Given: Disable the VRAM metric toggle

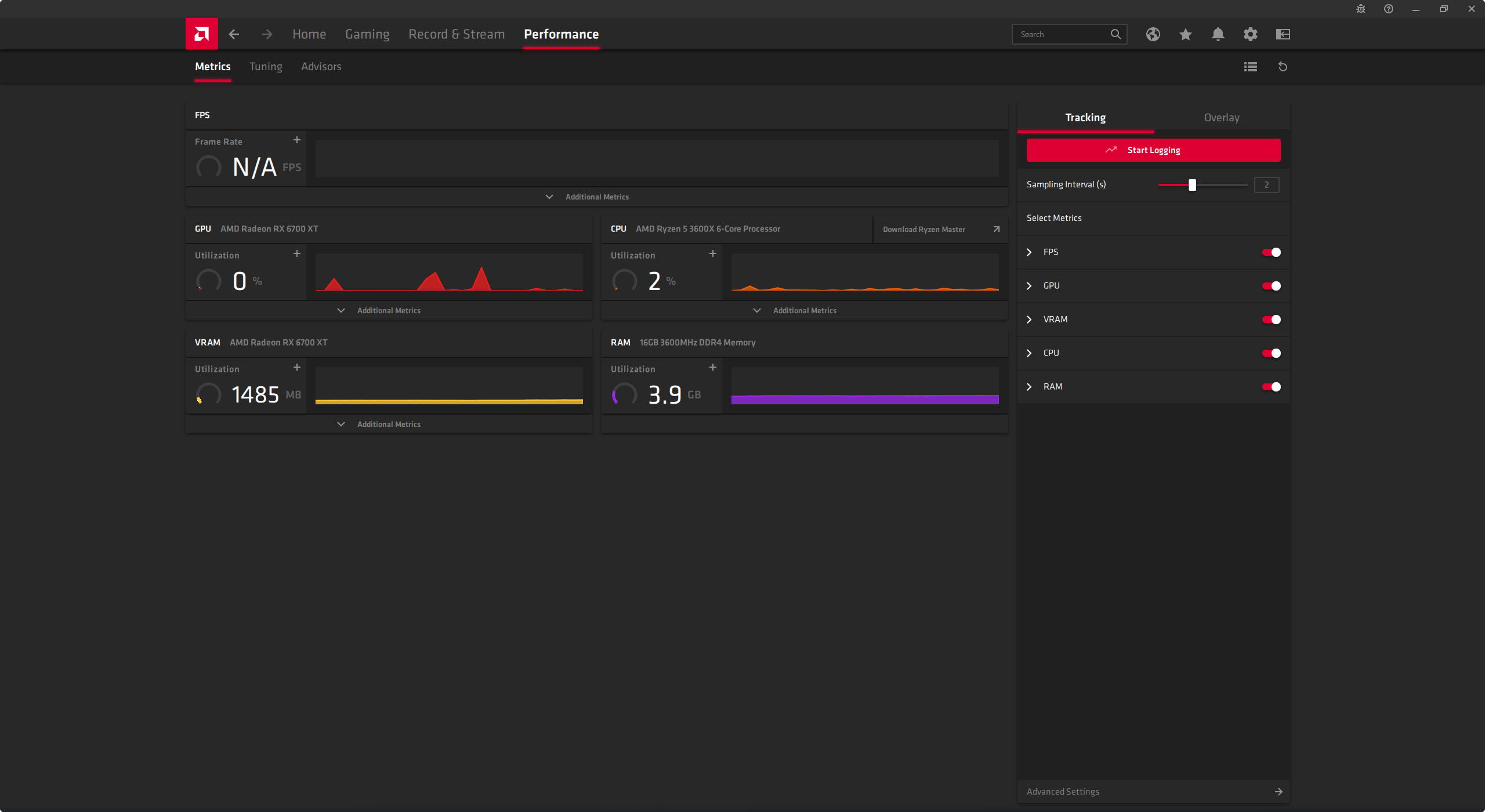Looking at the screenshot, I should pos(1272,320).
